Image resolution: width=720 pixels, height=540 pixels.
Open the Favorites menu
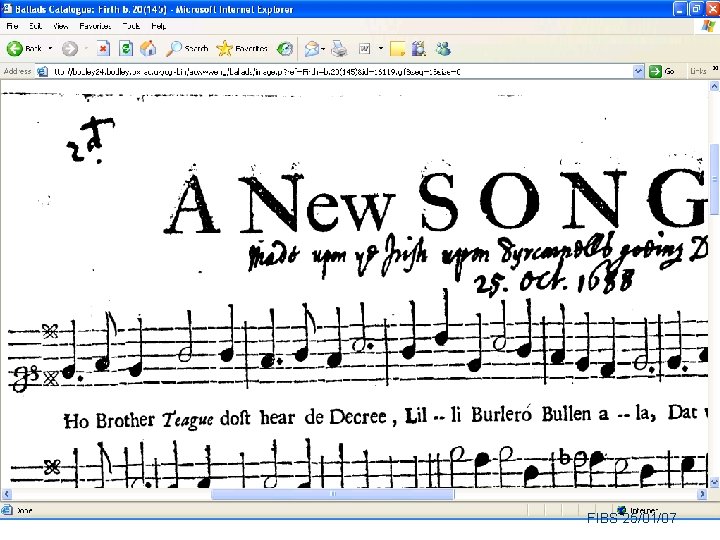[x=95, y=26]
